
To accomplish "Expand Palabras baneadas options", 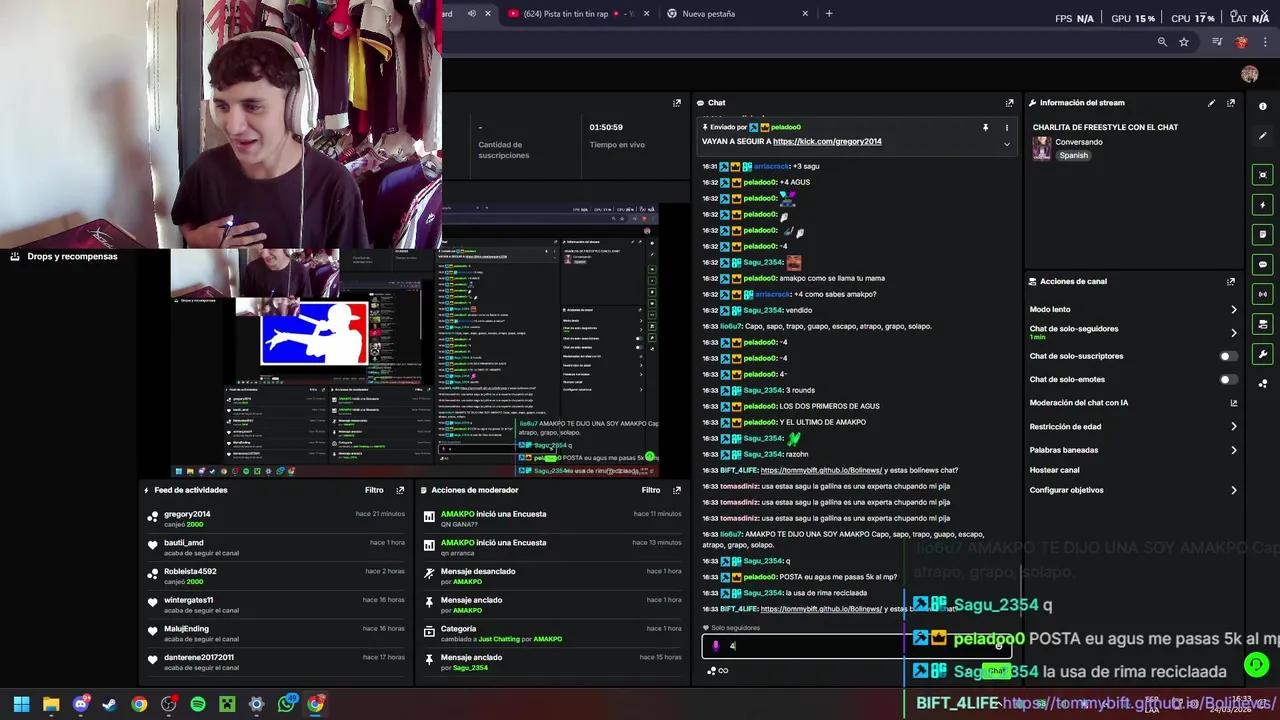I will (x=1233, y=450).
